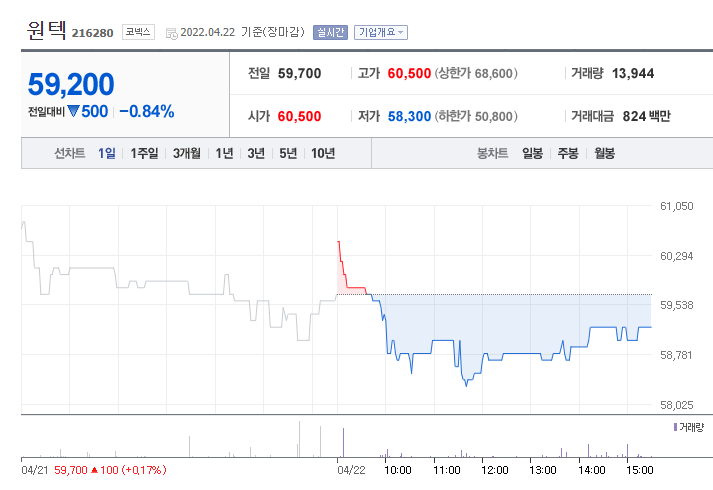This screenshot has height=490, width=713.
Task: Click the 거래대금 value 824 백만
Action: coord(647,116)
